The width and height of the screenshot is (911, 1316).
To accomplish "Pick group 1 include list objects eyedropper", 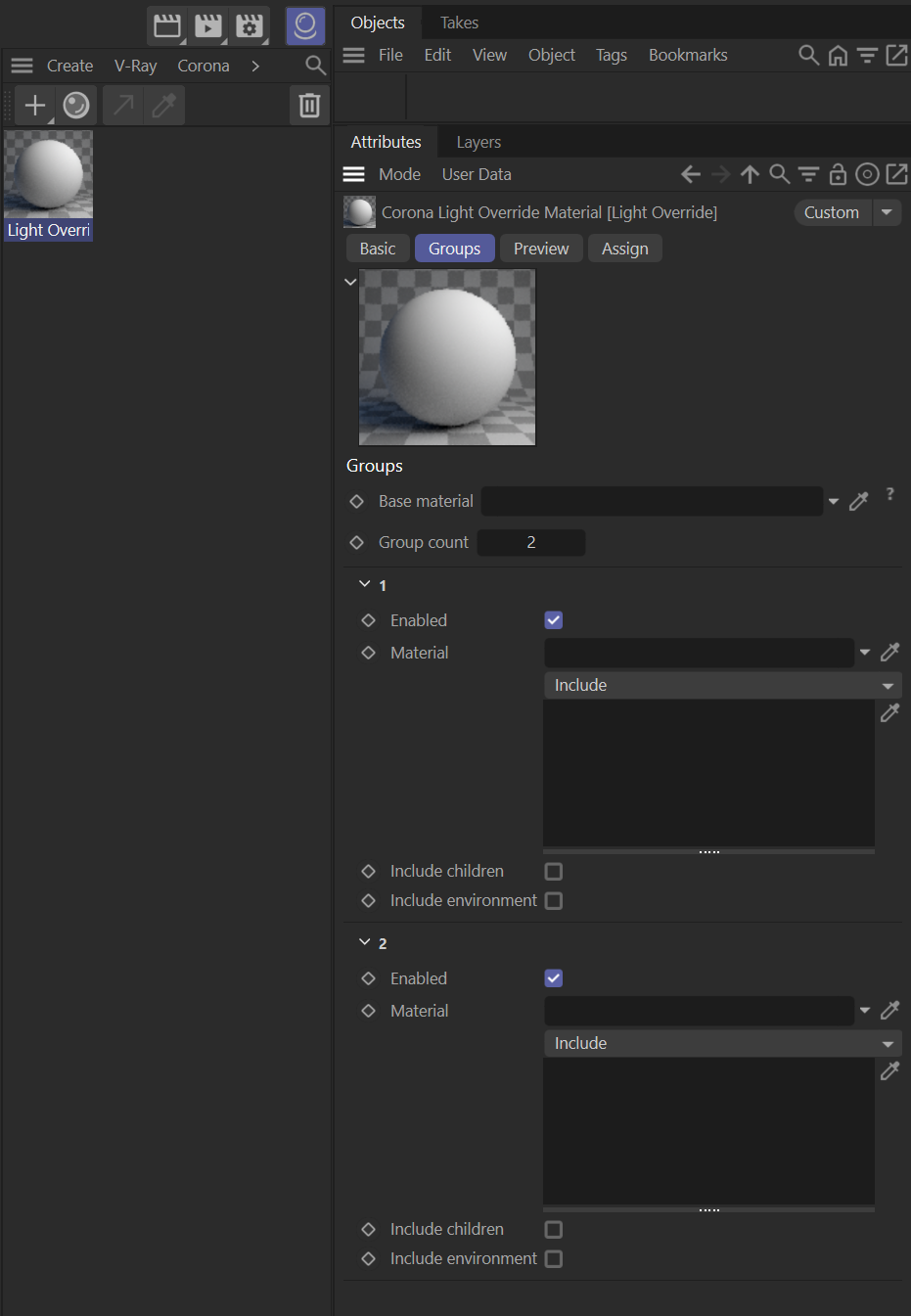I will (889, 712).
